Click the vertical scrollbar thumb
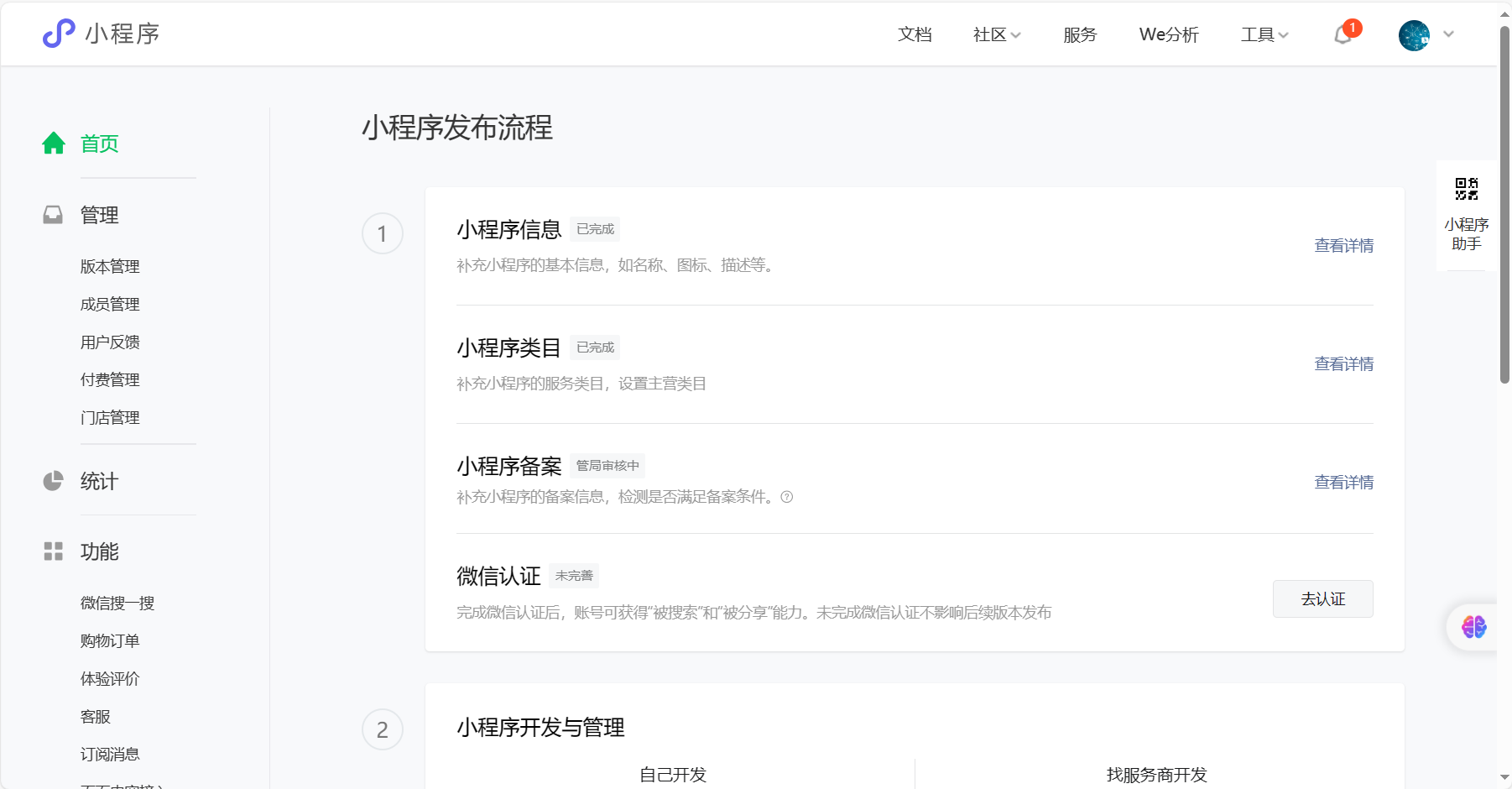This screenshot has height=789, width=1512. tap(1505, 204)
